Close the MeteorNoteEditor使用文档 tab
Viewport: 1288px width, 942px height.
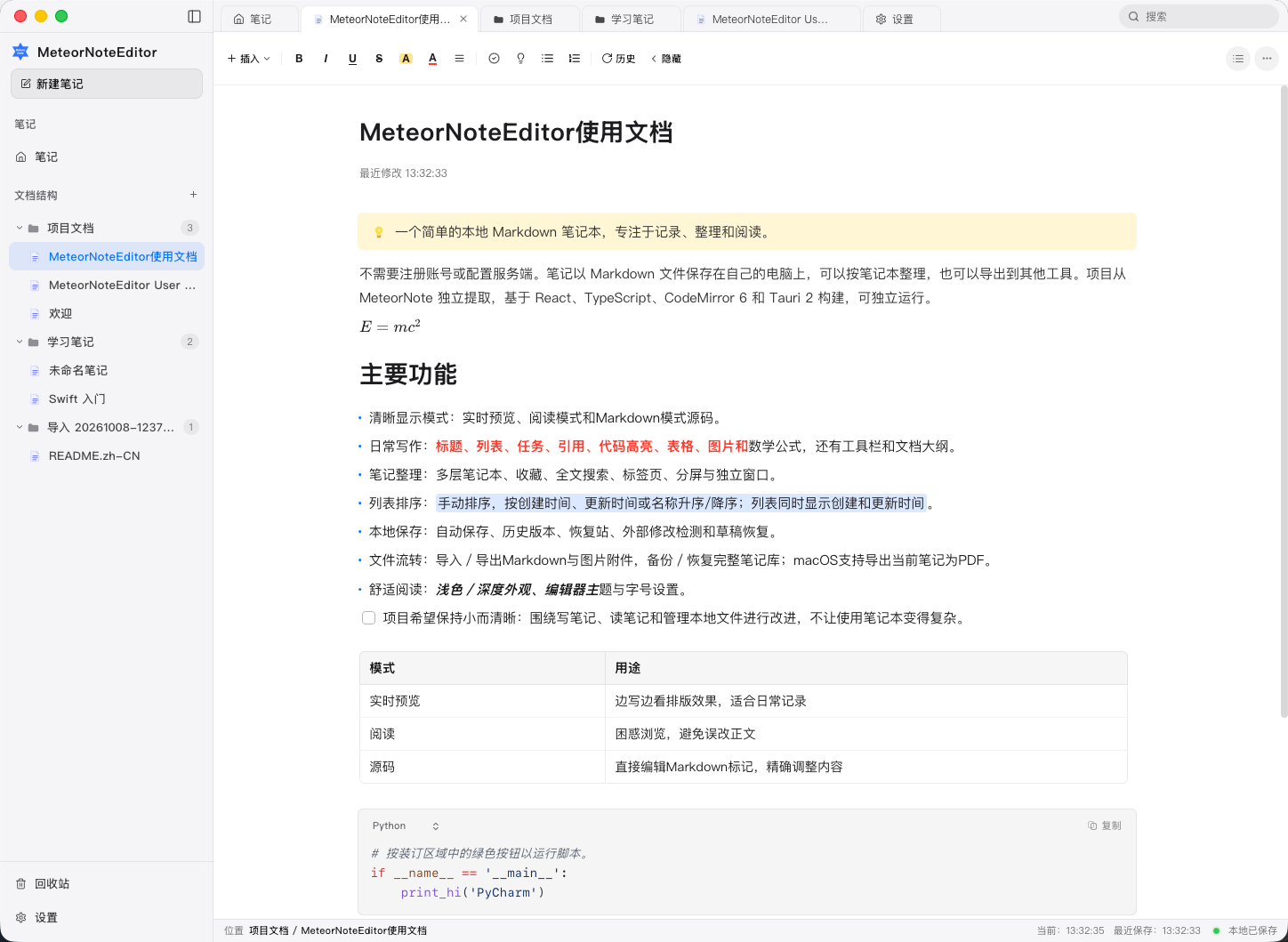(463, 19)
